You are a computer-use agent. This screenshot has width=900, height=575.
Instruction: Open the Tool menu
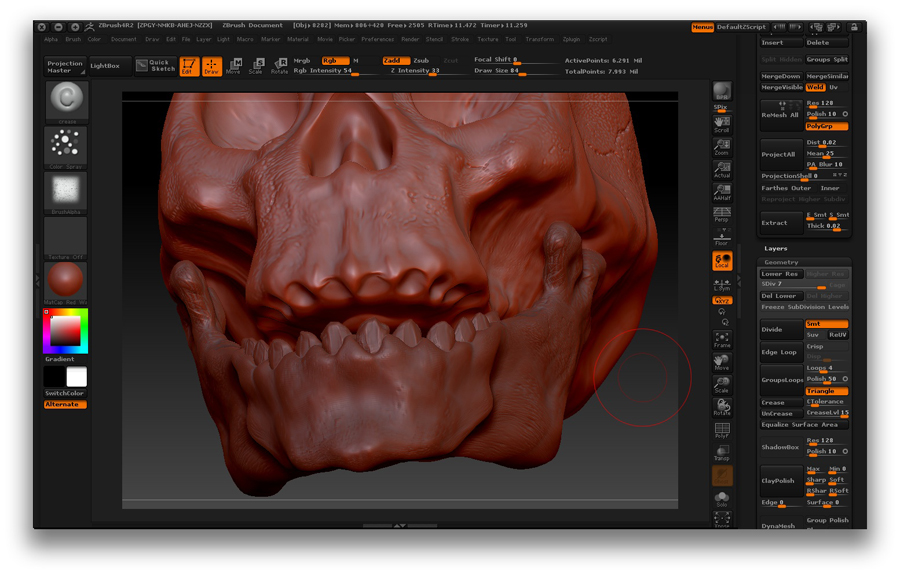(511, 40)
